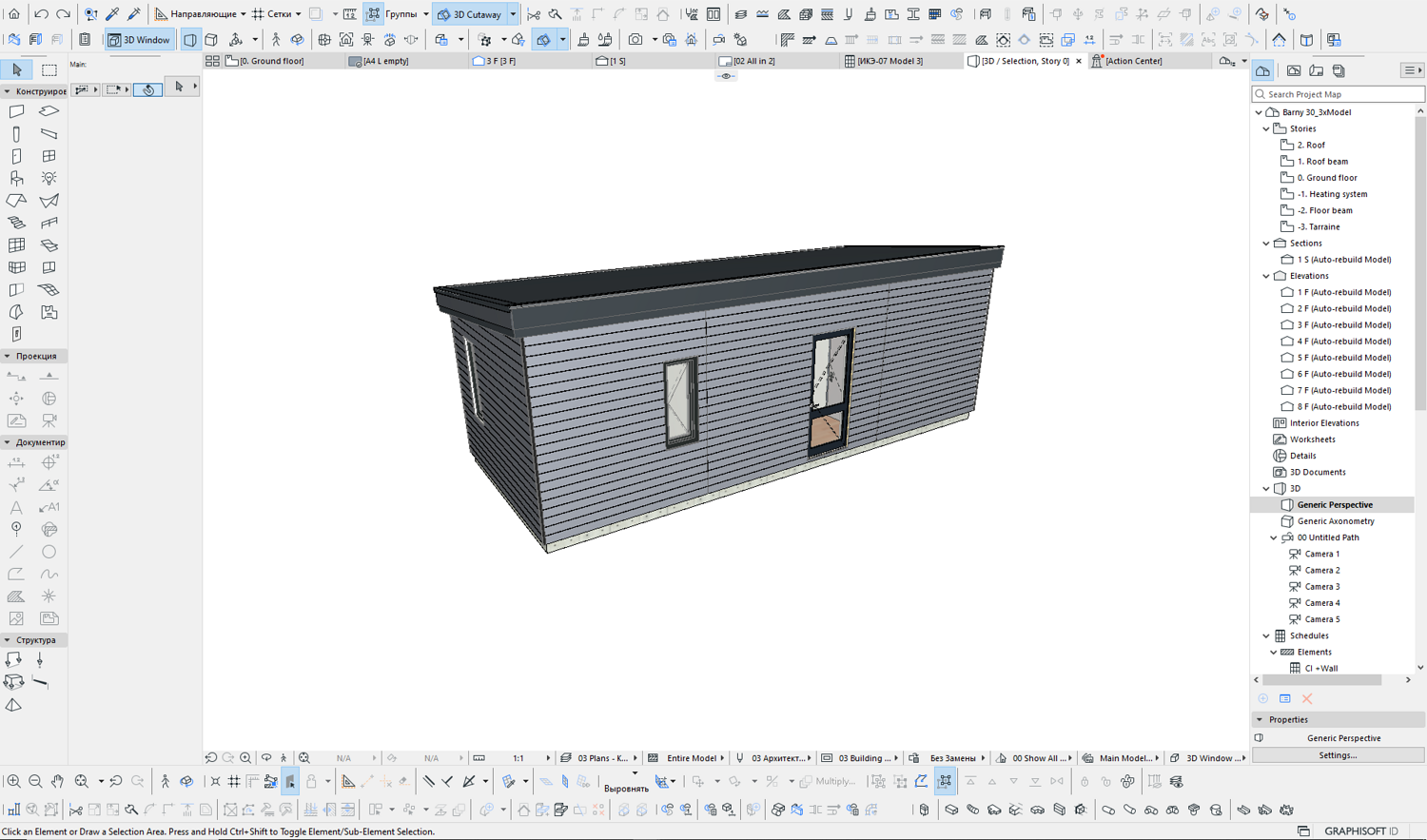The height and width of the screenshot is (840, 1427).
Task: Select the Marquee tool in the toolbox
Action: [x=49, y=69]
